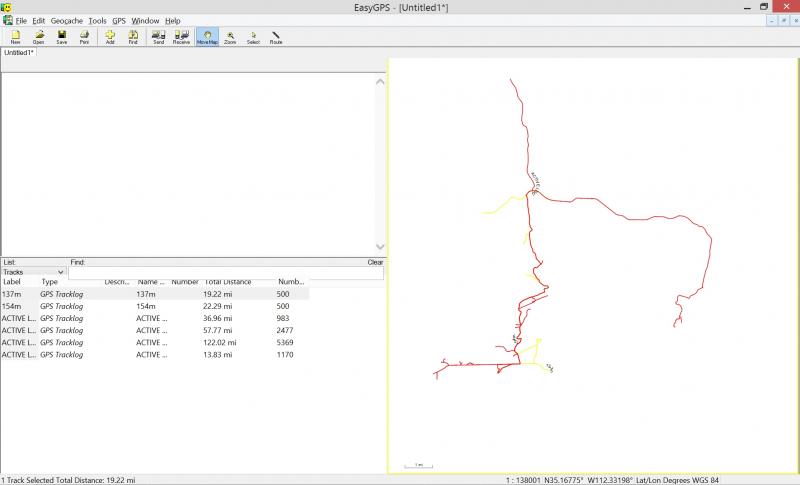Click the point count 5369 cell

pos(285,343)
